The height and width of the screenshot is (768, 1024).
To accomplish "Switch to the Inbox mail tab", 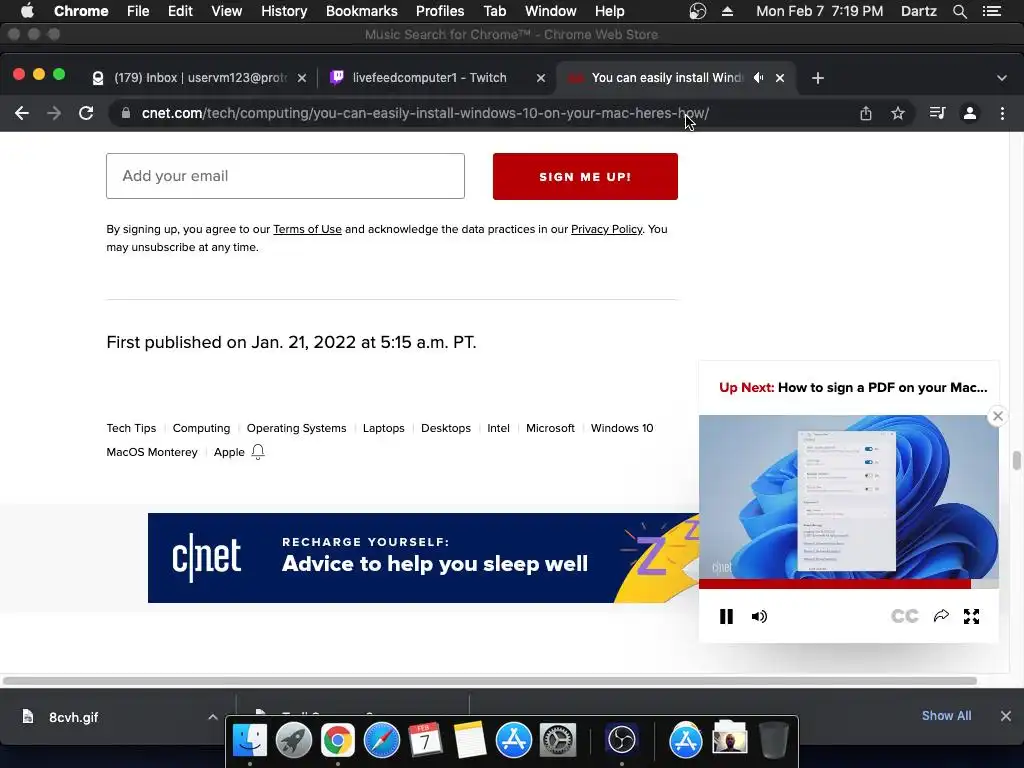I will coord(199,78).
